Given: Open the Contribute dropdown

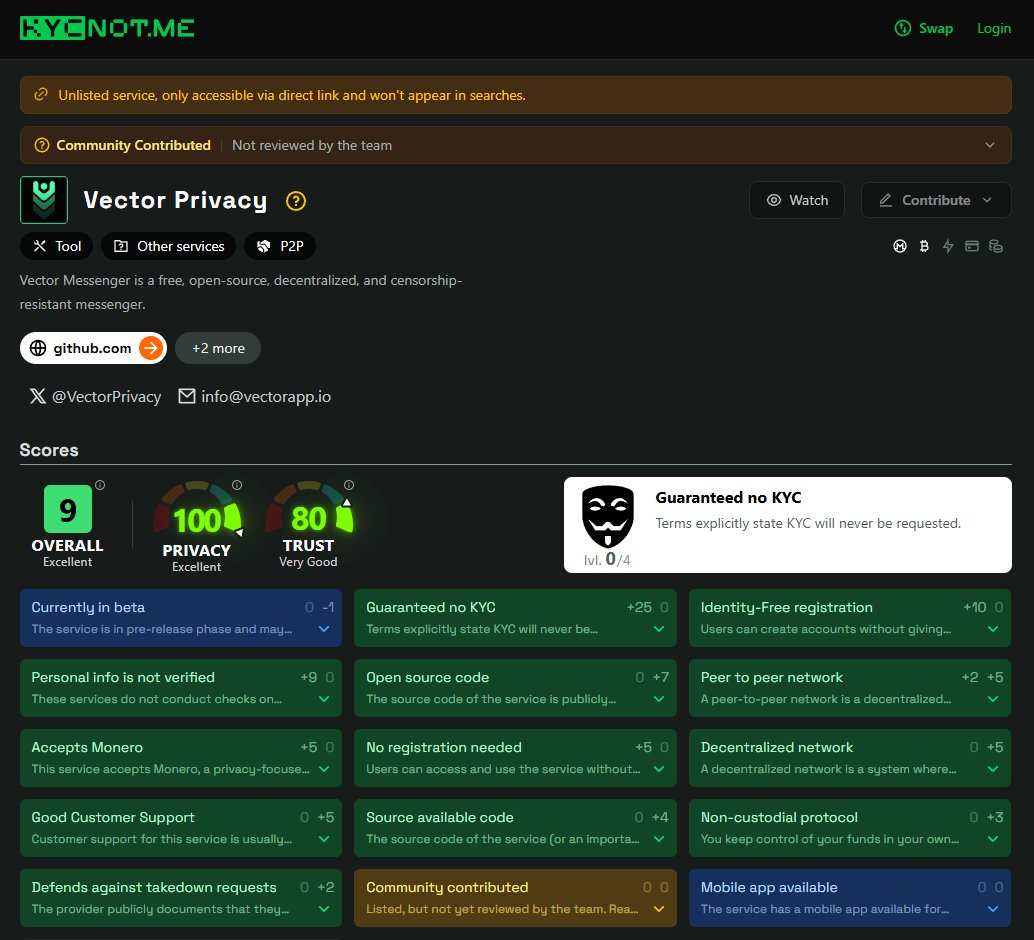Looking at the screenshot, I should click(x=936, y=200).
